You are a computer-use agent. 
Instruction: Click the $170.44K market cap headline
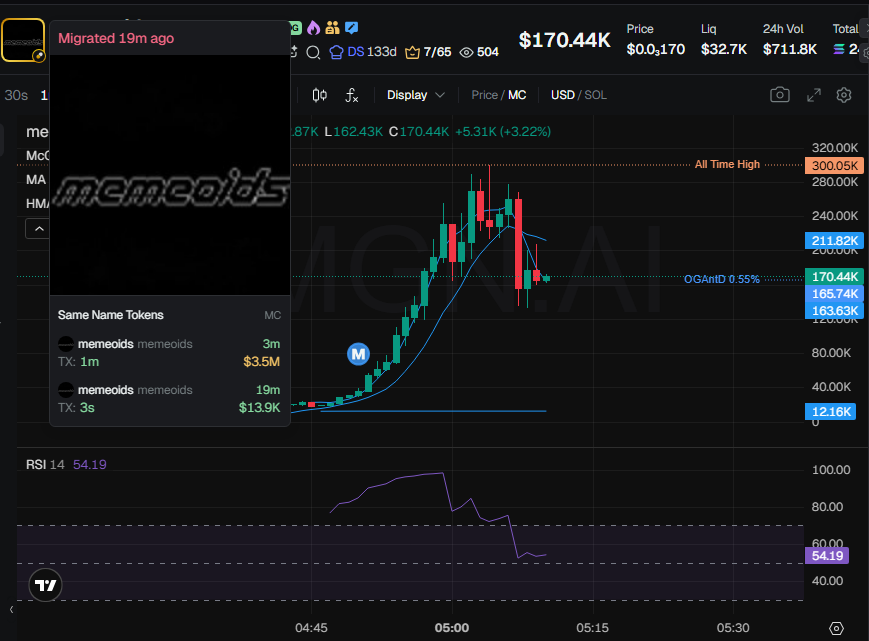click(x=564, y=40)
